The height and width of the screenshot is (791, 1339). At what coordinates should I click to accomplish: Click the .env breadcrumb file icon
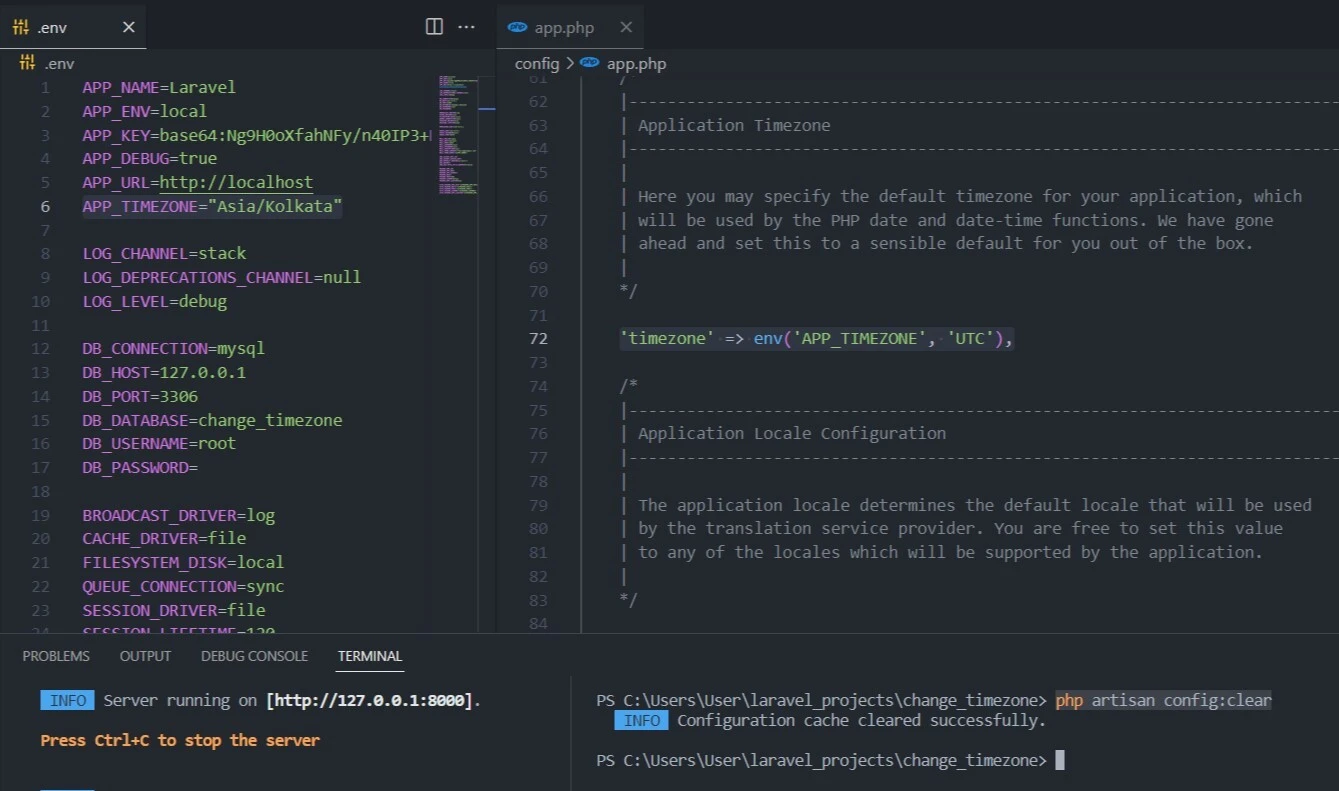click(x=27, y=63)
